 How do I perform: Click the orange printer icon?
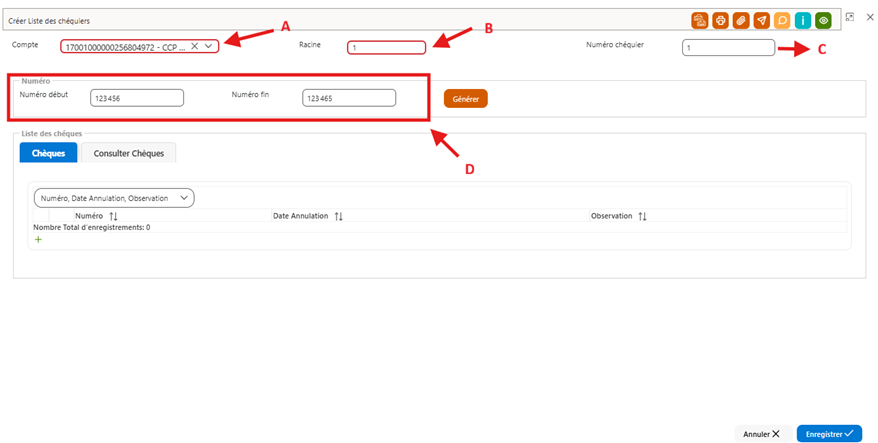tap(720, 21)
